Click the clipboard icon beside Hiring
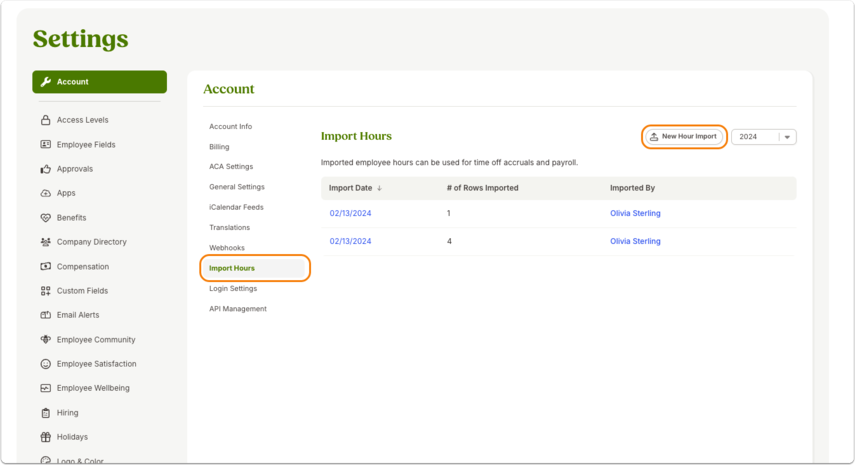This screenshot has width=855, height=465. (46, 413)
